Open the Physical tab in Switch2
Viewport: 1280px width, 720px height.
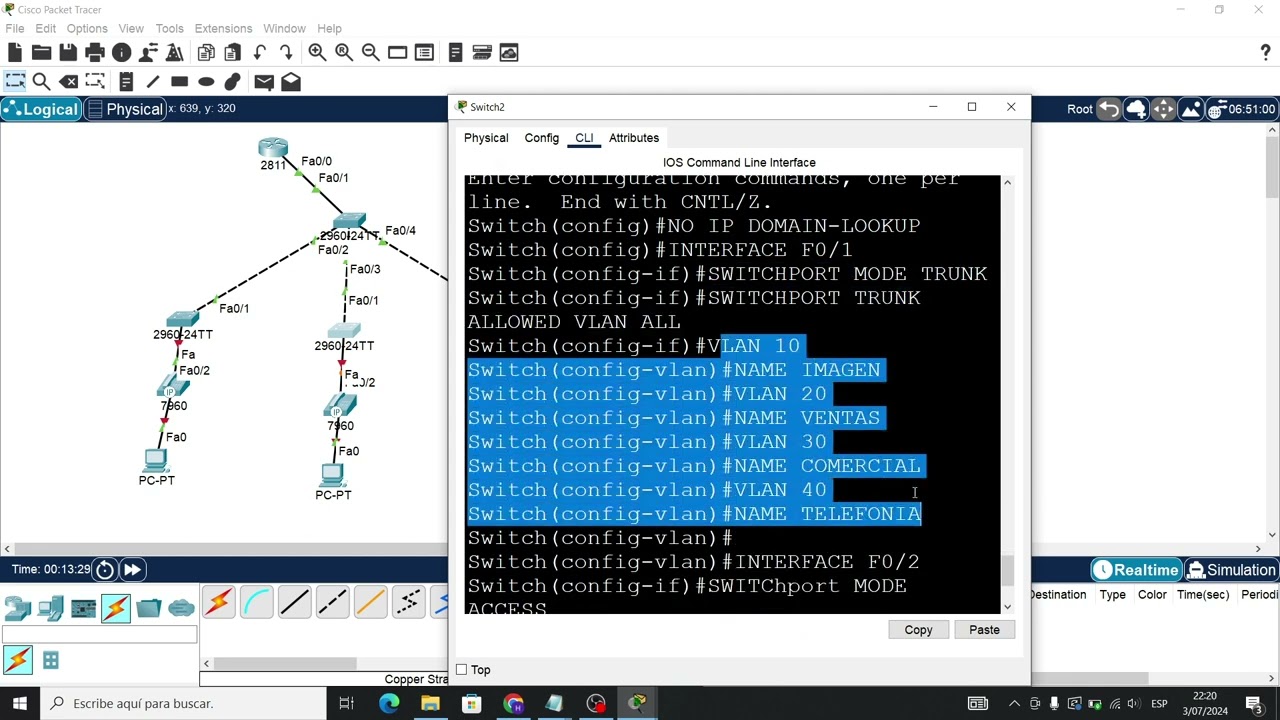pos(486,138)
